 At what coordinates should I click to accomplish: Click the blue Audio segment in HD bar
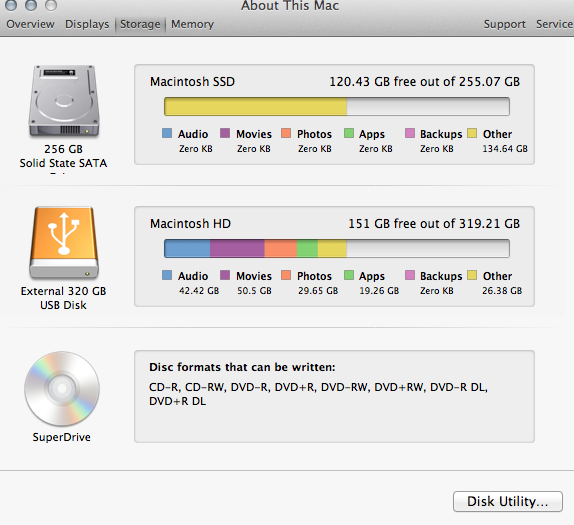187,249
